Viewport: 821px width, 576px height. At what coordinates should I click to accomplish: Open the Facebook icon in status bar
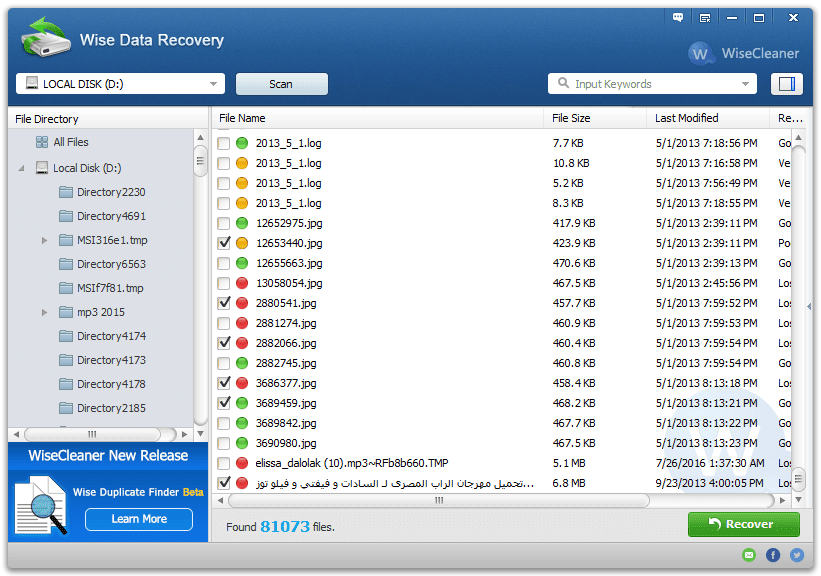773,555
